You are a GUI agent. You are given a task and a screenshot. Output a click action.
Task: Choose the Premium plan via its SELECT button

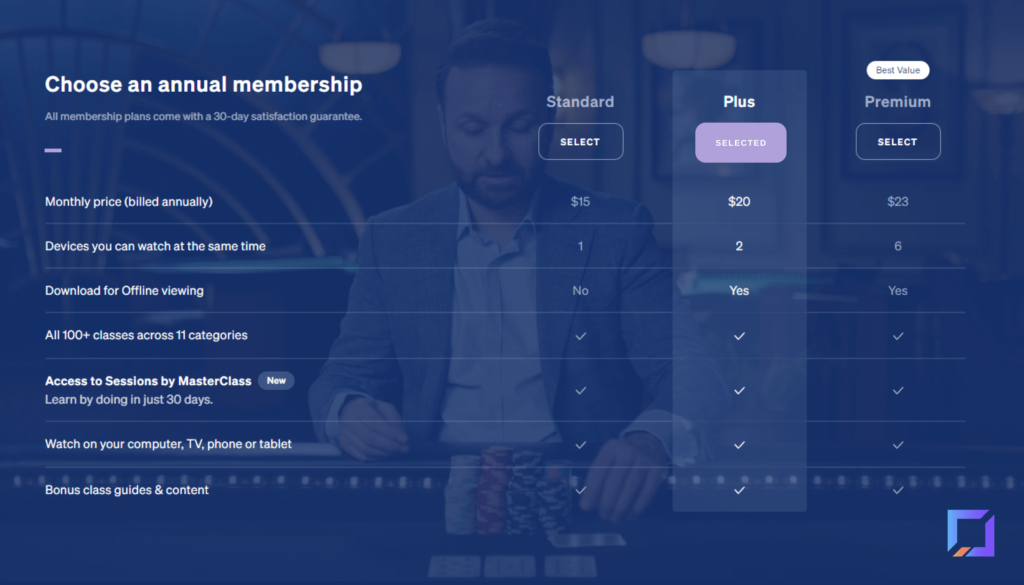pos(897,141)
